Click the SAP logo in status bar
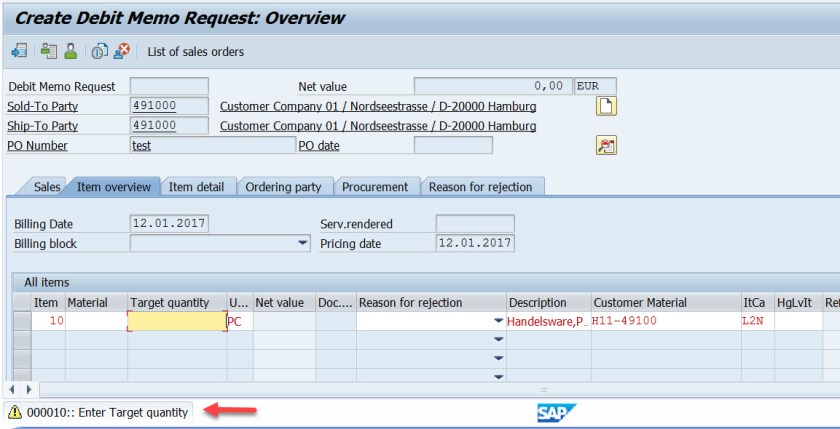The width and height of the screenshot is (840, 429). click(557, 413)
